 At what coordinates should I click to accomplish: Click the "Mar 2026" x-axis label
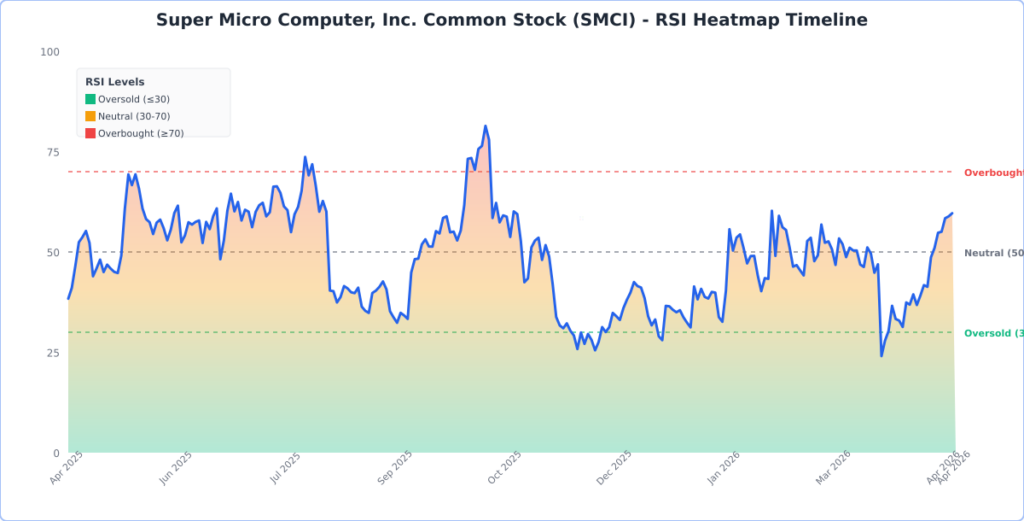click(x=832, y=471)
